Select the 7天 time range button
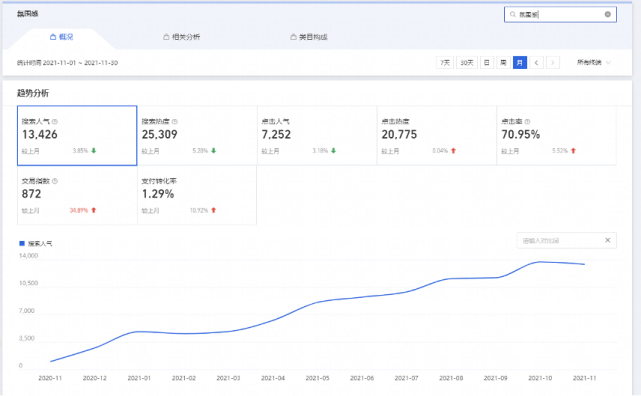This screenshot has width=641, height=396. click(x=445, y=63)
